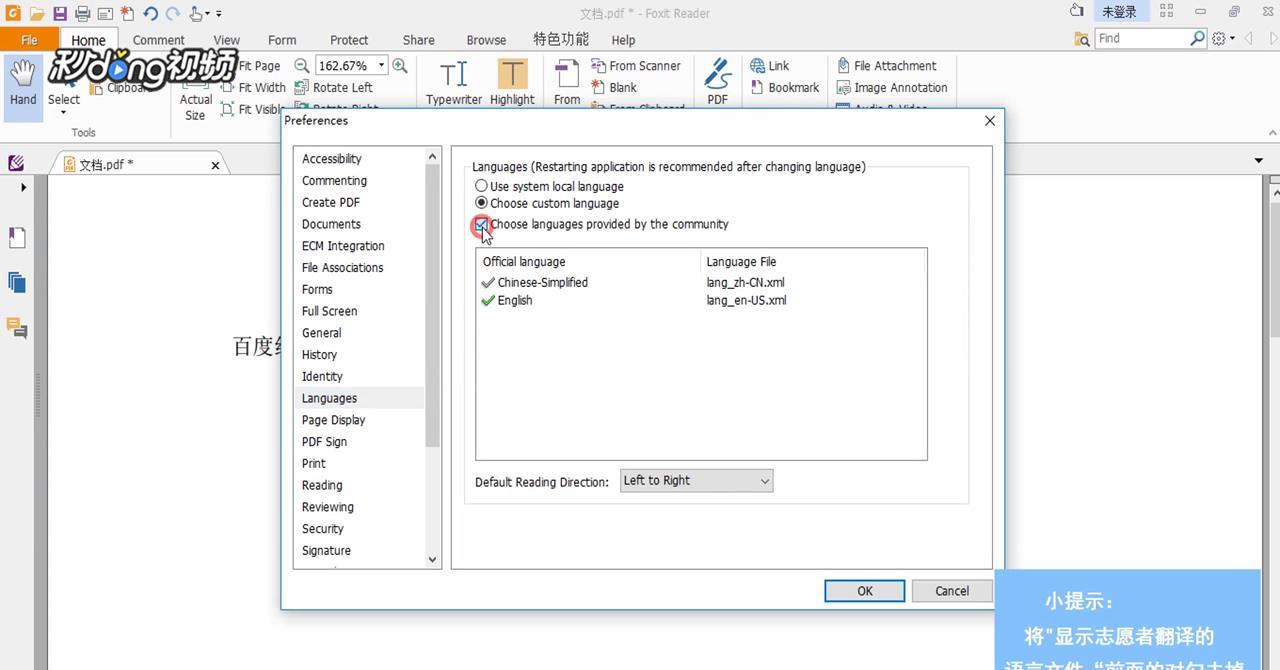Click into the Find search field
The height and width of the screenshot is (670, 1280).
point(1141,38)
